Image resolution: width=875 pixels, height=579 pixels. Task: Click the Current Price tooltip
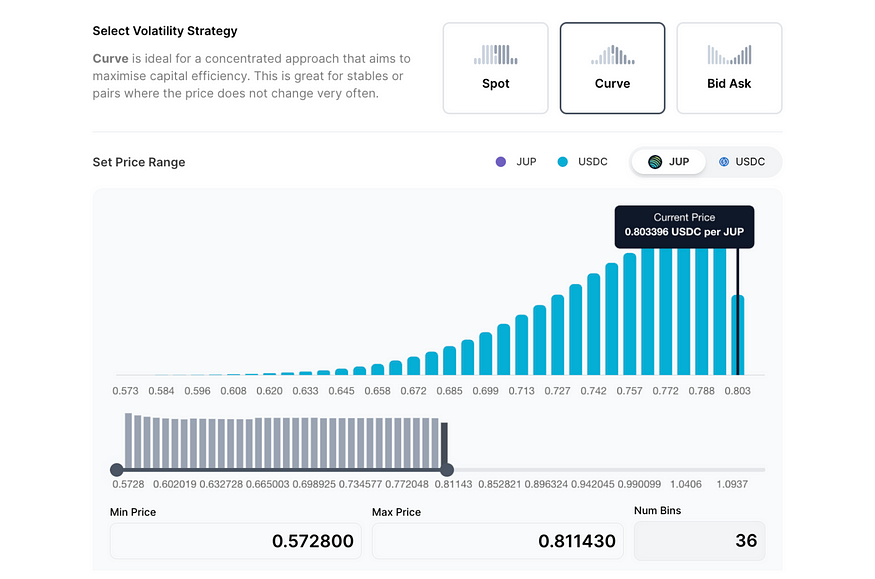[684, 226]
